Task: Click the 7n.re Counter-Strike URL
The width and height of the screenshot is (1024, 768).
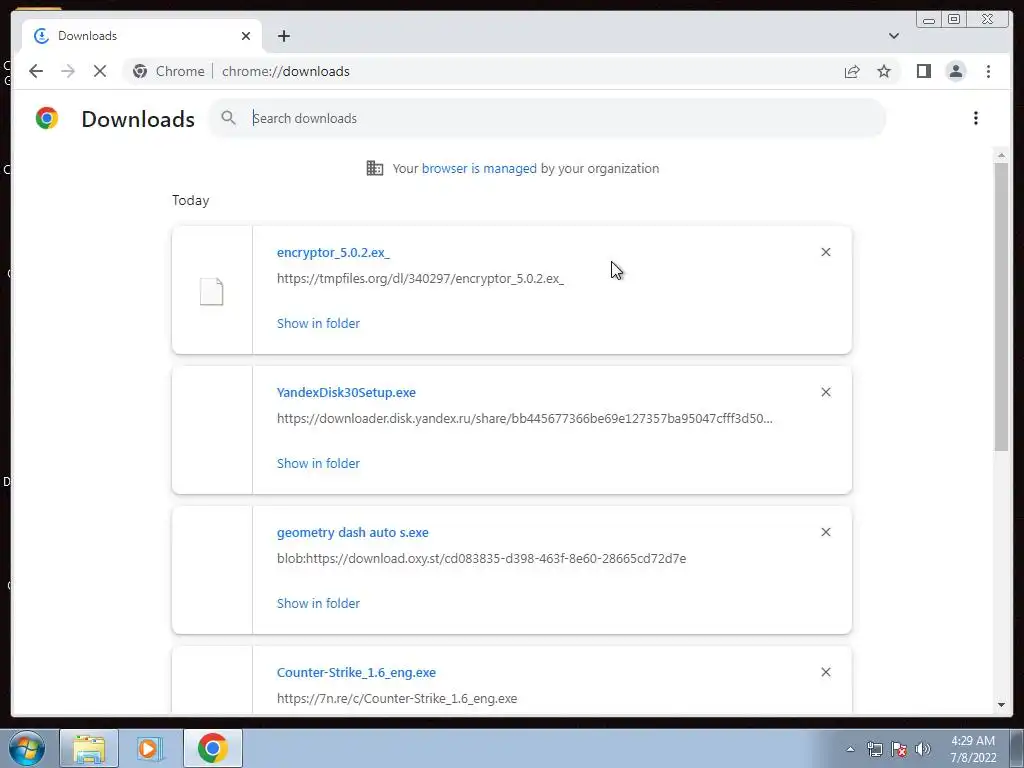Action: tap(396, 699)
